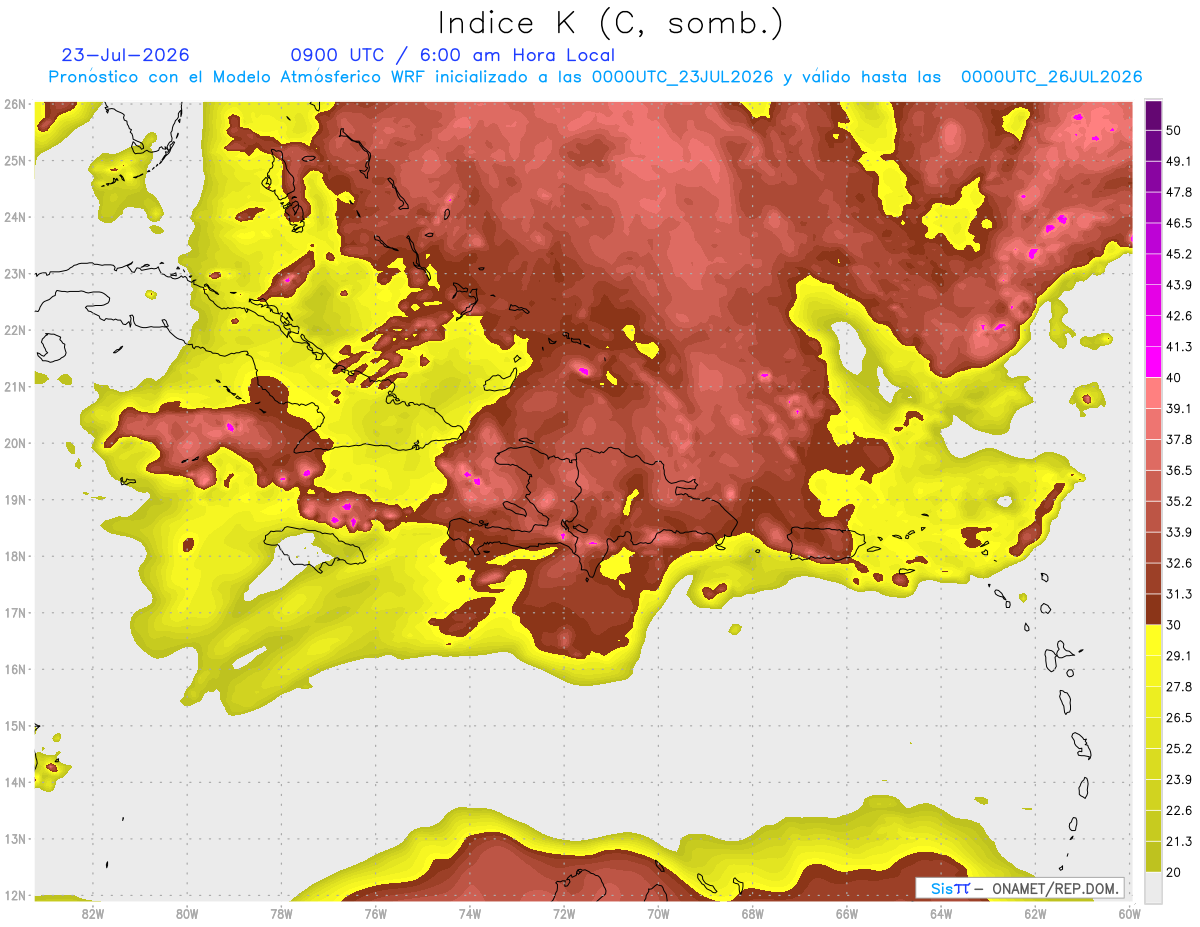Select the "23N" latitude tick label

tap(15, 274)
